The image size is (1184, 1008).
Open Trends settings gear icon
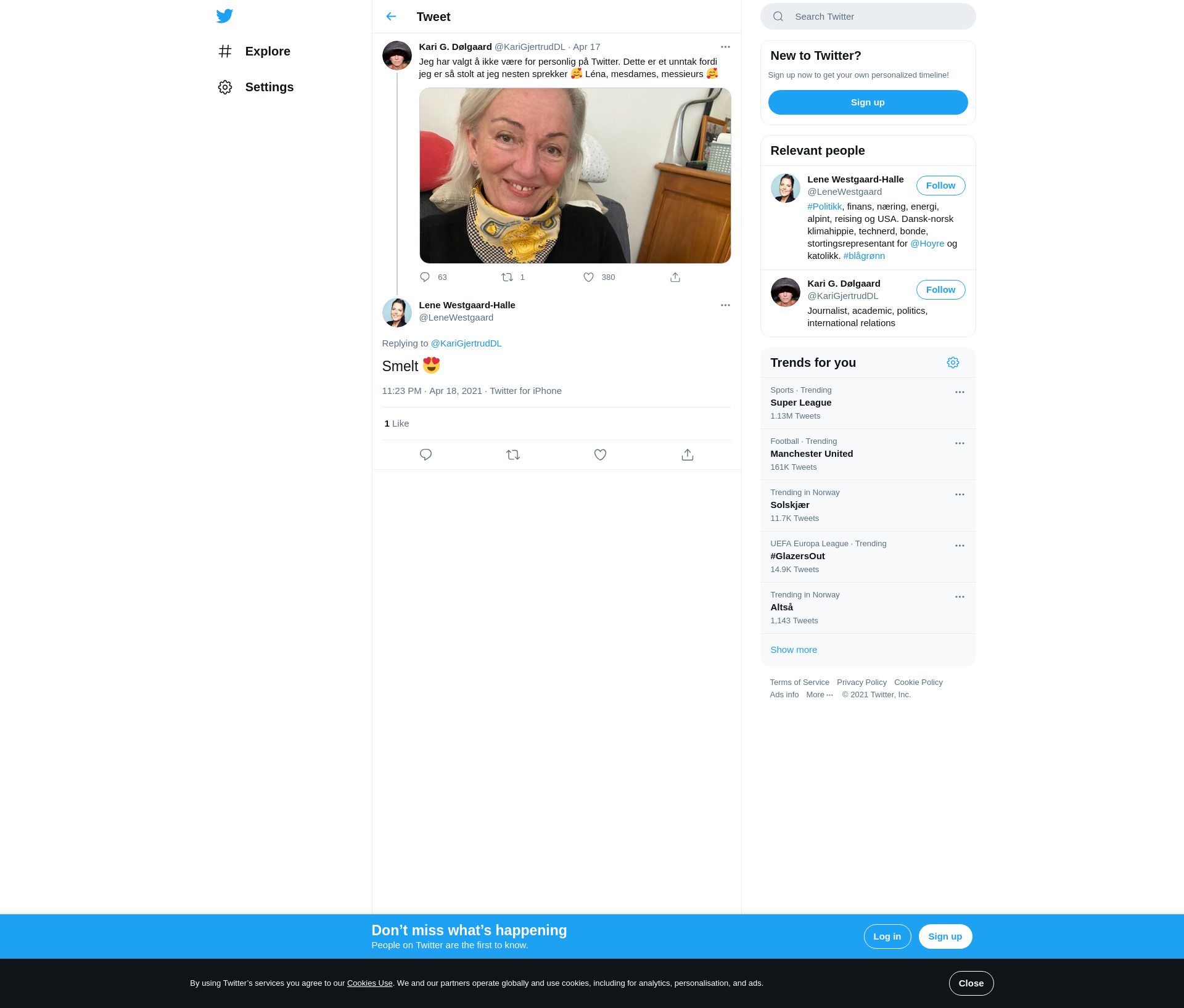(x=953, y=363)
